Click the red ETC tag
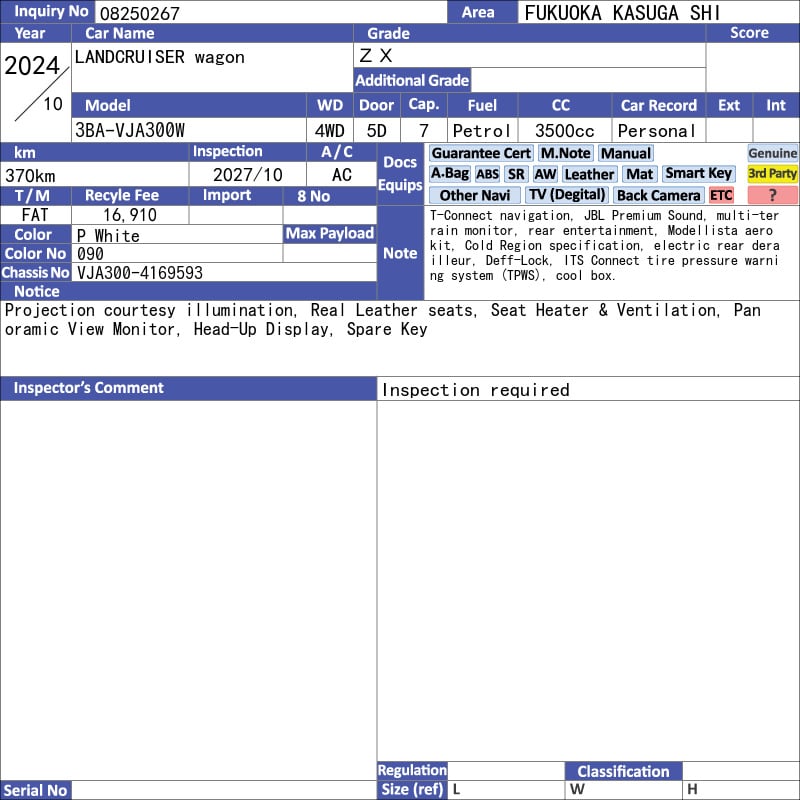This screenshot has height=800, width=800. 721,195
